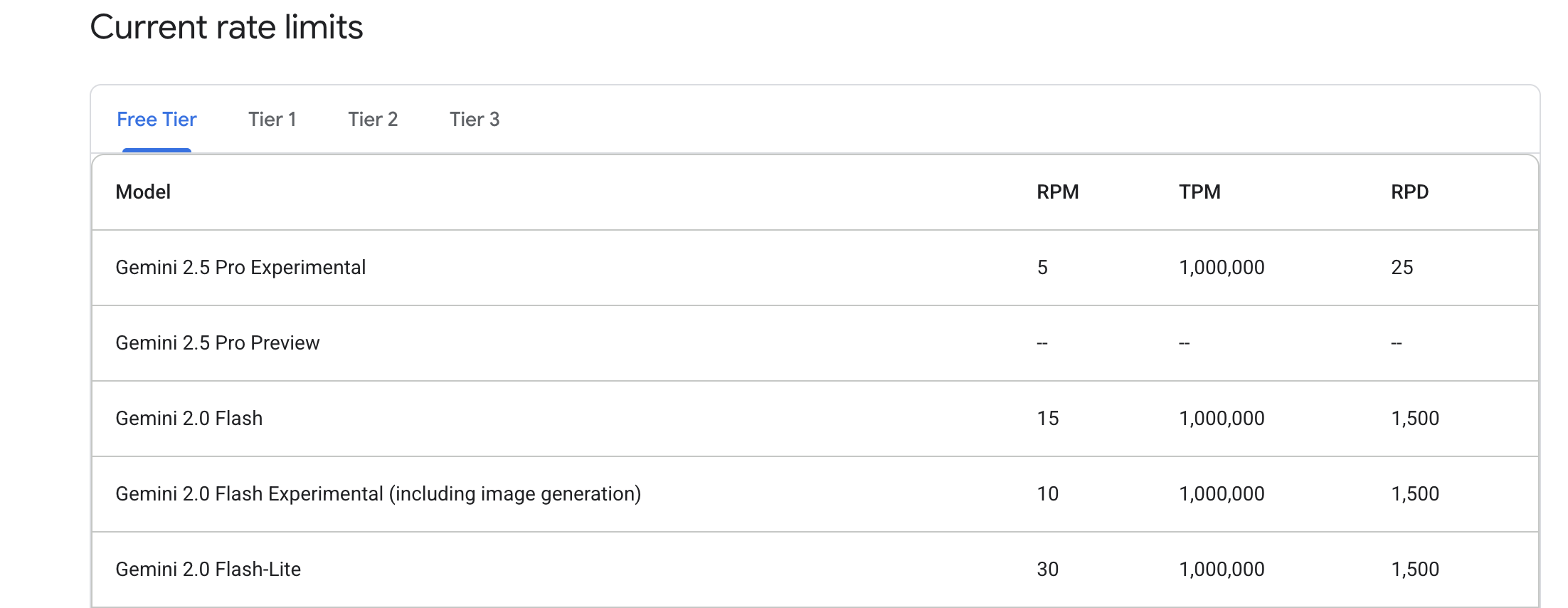Click RPM value 15 for Gemini 2.0 Flash
This screenshot has height=608, width=1568.
pyautogui.click(x=1047, y=419)
